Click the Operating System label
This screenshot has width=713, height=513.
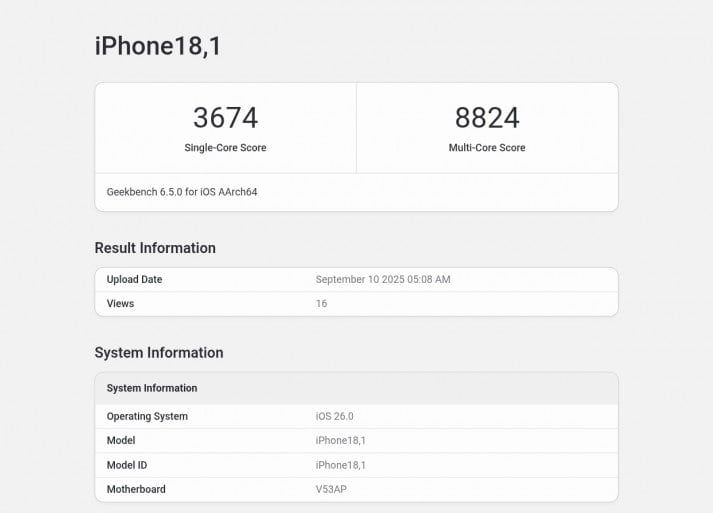point(147,416)
